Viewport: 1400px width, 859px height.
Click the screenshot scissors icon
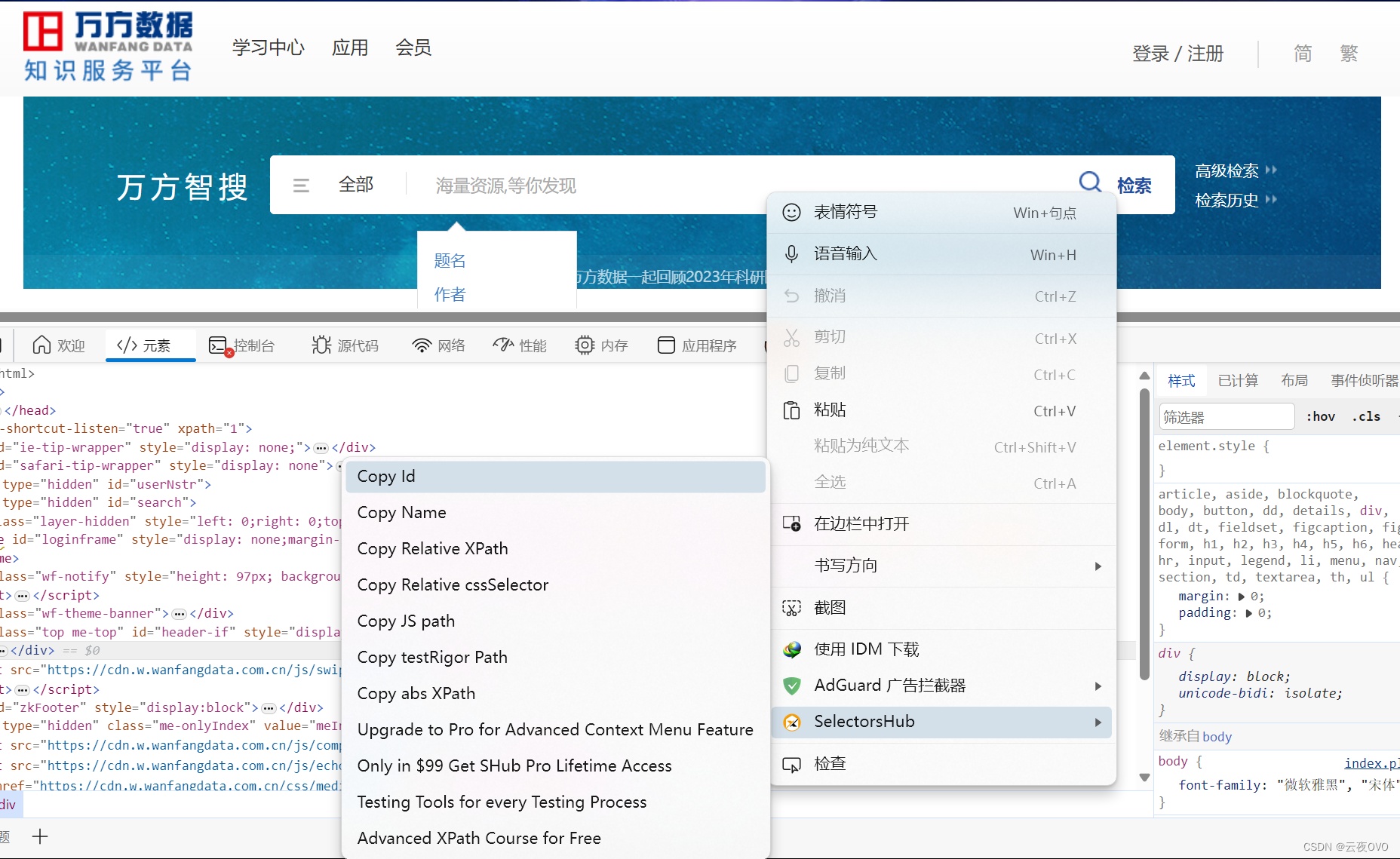[791, 608]
